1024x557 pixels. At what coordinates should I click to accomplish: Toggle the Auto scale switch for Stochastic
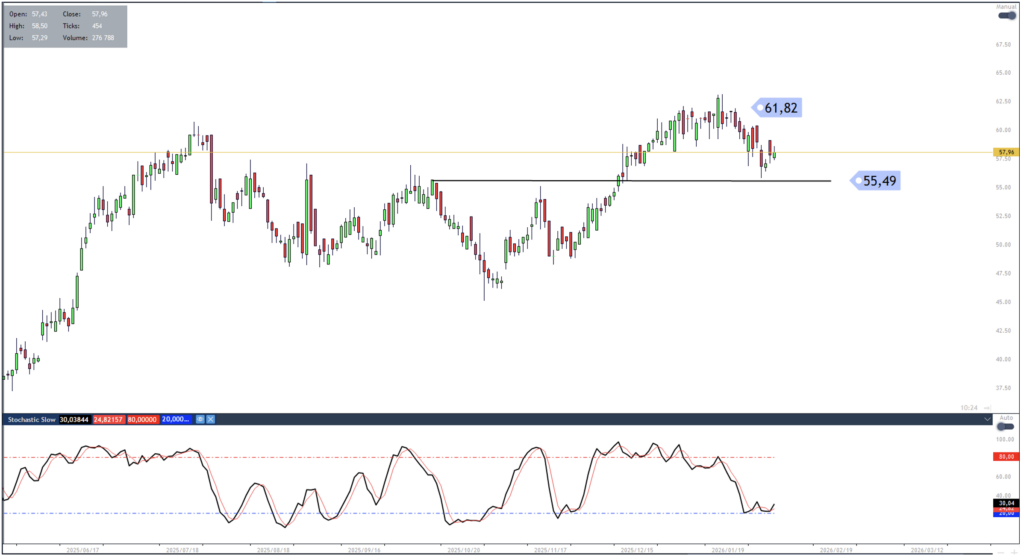point(1006,426)
